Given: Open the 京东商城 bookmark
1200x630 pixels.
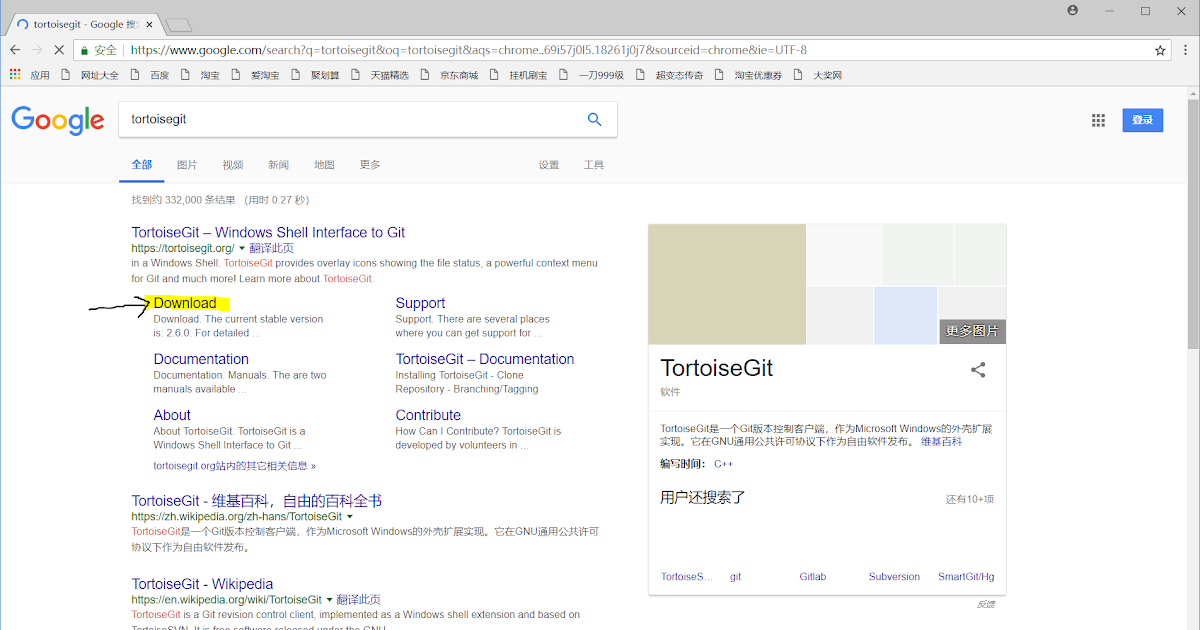Looking at the screenshot, I should [x=450, y=74].
